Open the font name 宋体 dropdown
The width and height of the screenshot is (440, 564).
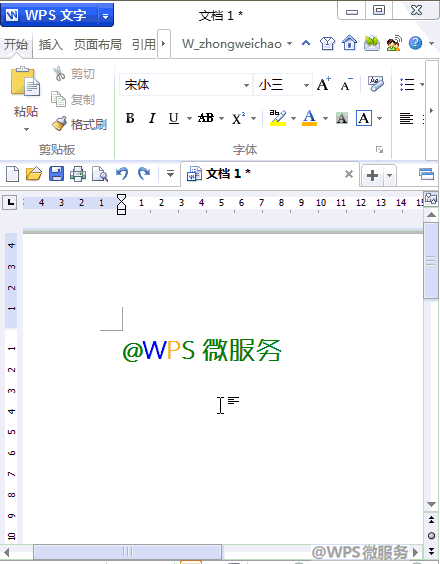[x=246, y=85]
